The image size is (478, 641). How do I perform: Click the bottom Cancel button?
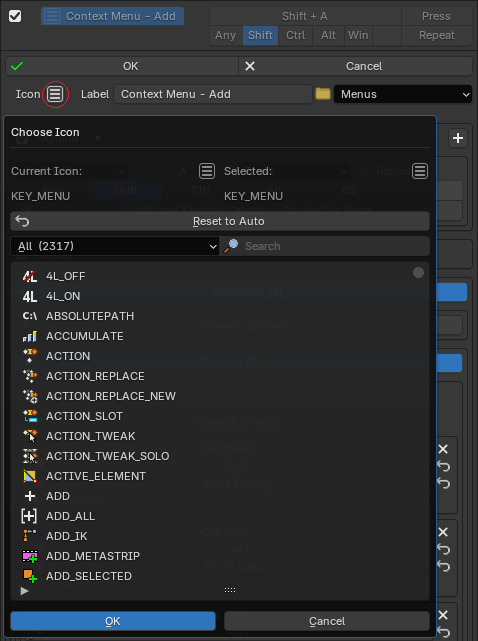pos(327,621)
